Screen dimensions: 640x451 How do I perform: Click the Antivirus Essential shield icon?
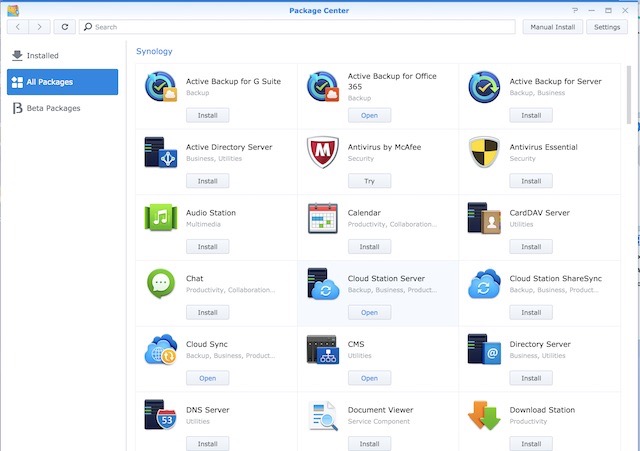click(x=484, y=153)
